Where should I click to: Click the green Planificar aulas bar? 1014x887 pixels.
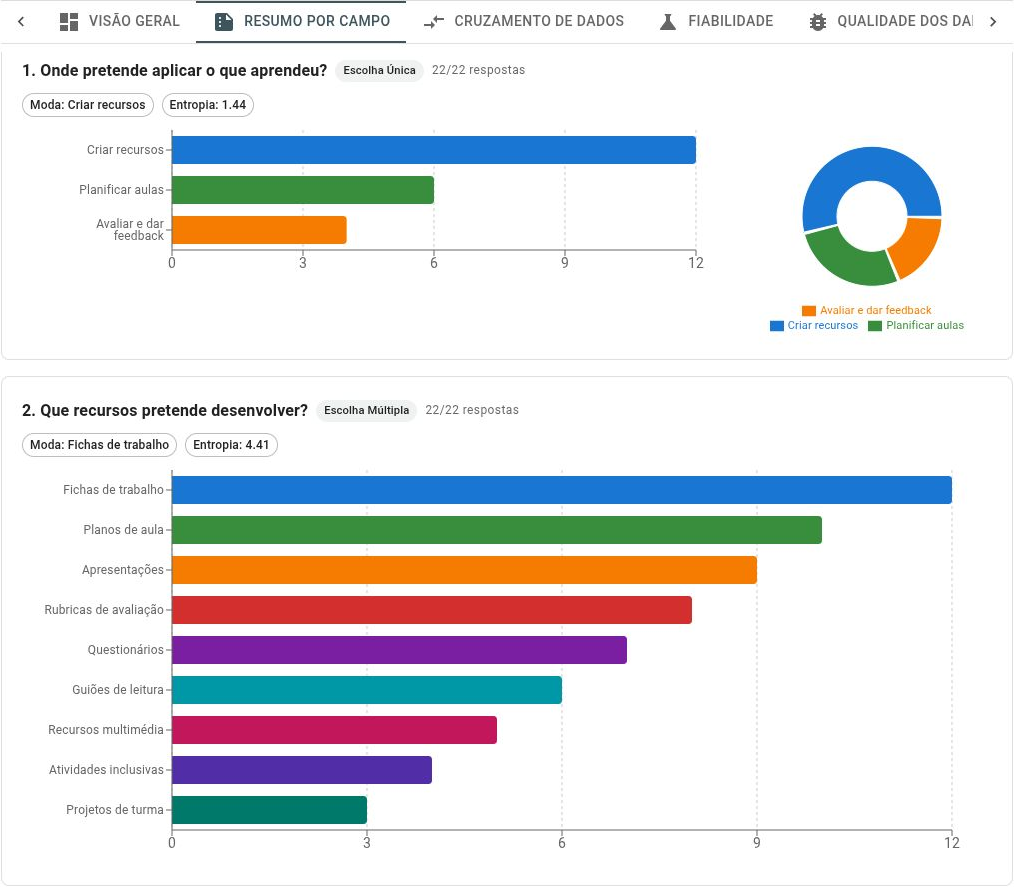coord(303,190)
